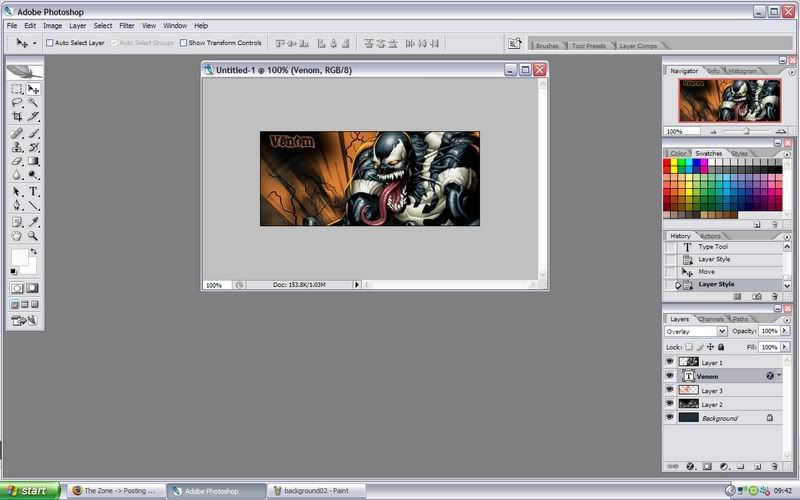The height and width of the screenshot is (500, 800).
Task: Toggle lock all for layer
Action: click(x=721, y=347)
